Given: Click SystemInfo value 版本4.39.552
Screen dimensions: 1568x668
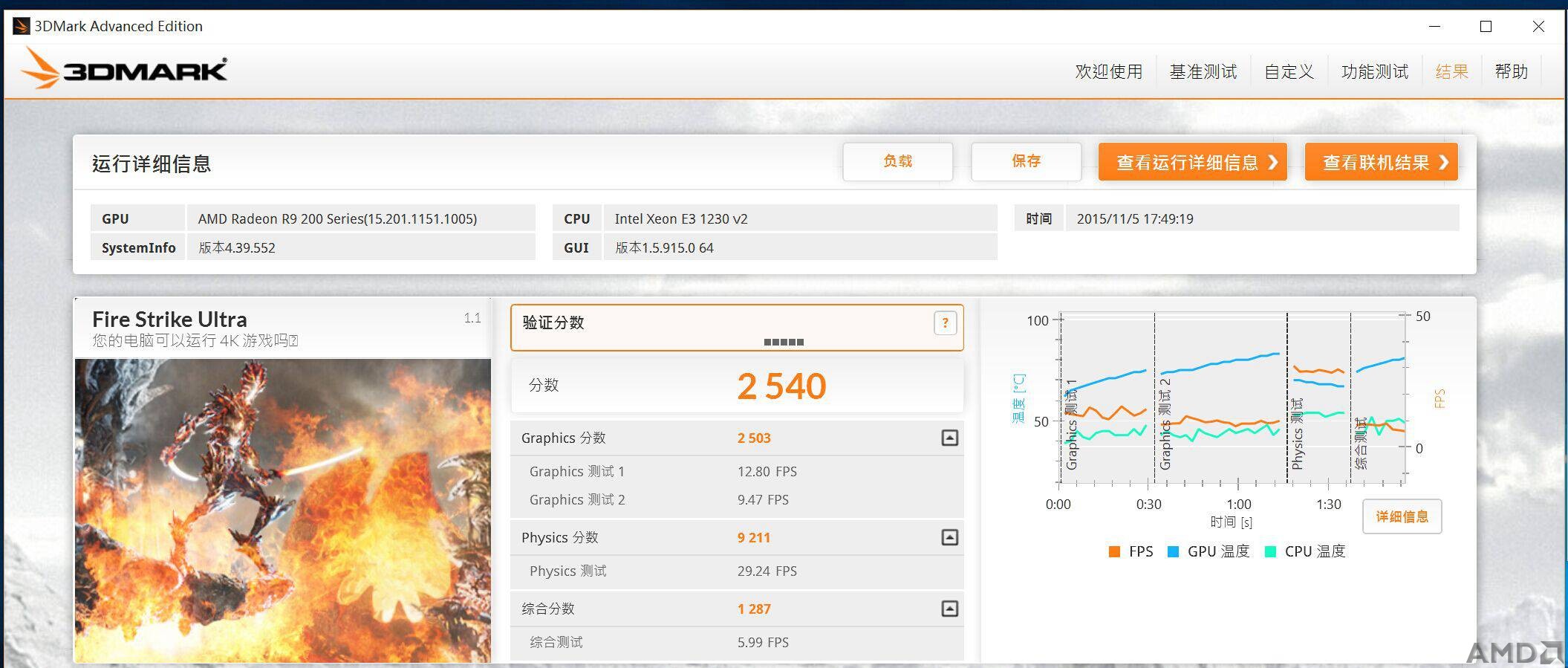Looking at the screenshot, I should [236, 247].
